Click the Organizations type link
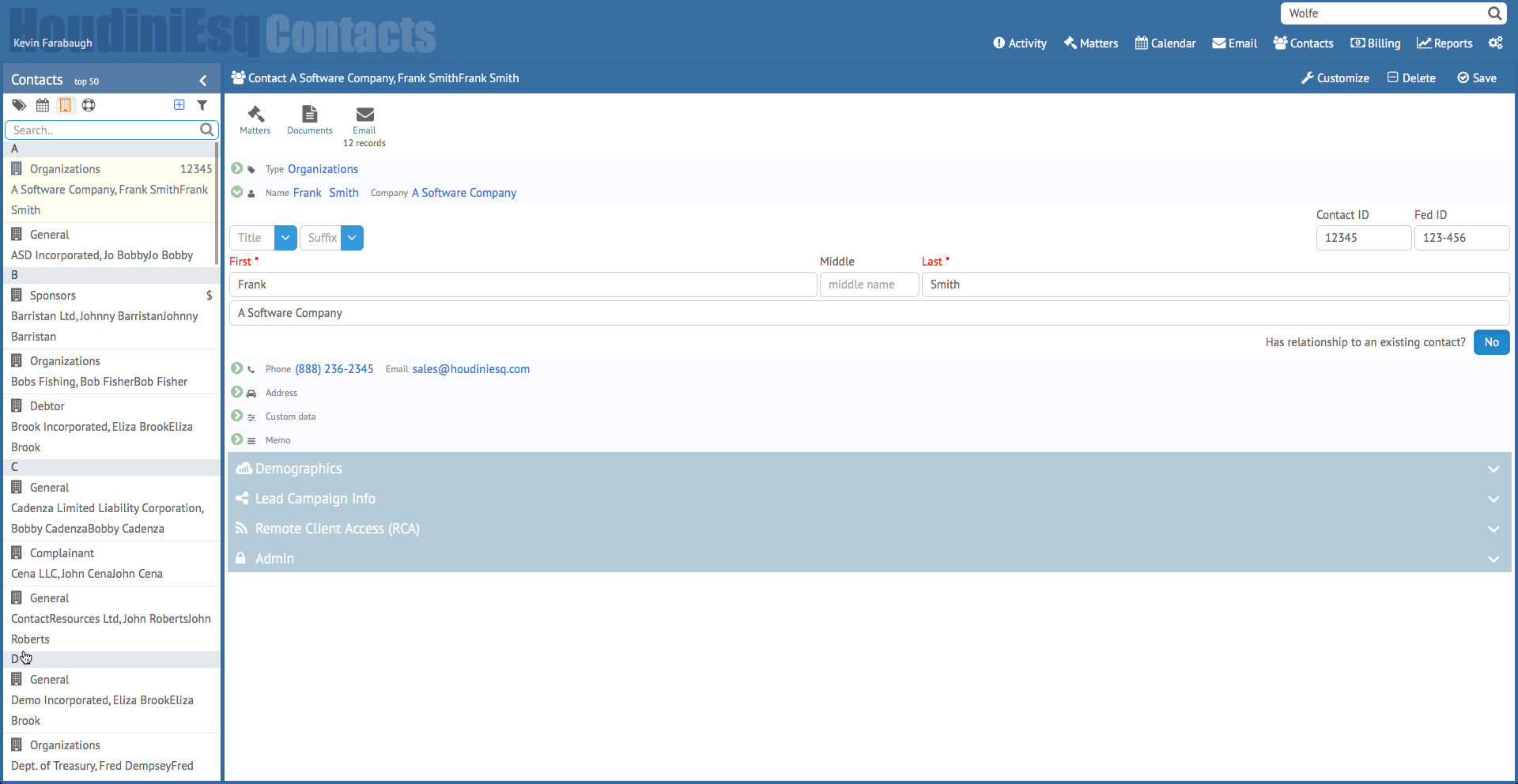 click(323, 169)
